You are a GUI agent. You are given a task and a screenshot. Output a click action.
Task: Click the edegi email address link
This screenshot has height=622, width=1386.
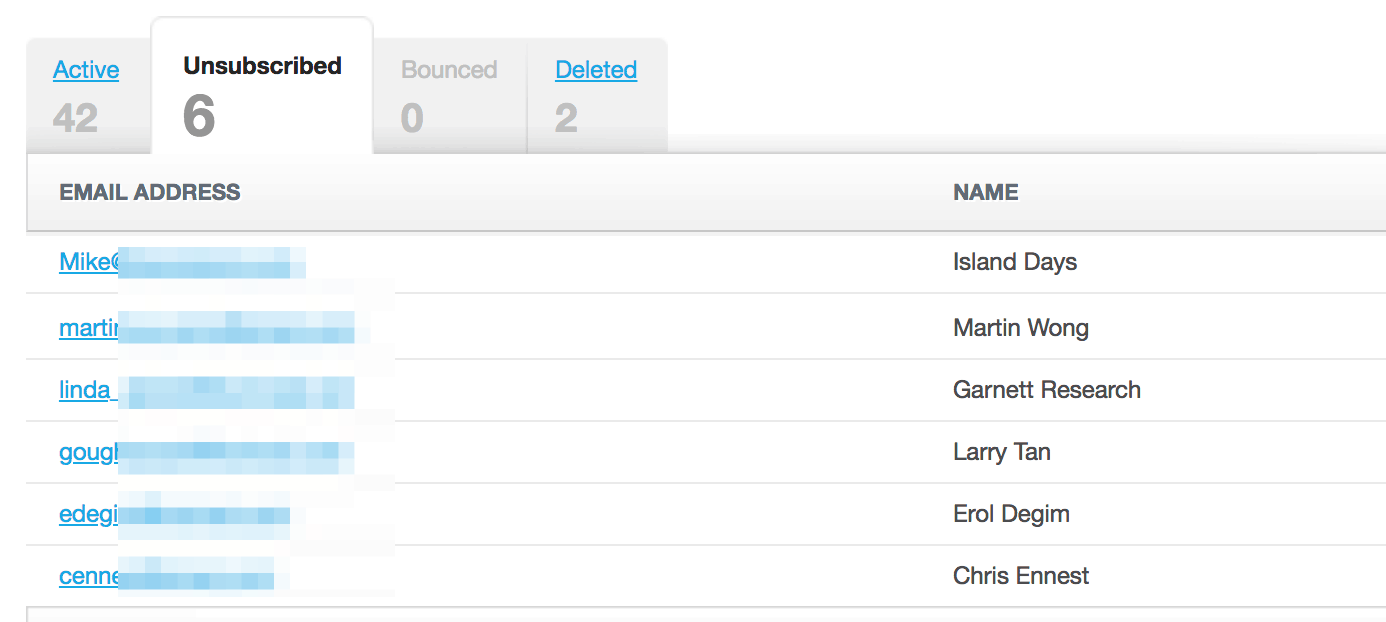175,514
